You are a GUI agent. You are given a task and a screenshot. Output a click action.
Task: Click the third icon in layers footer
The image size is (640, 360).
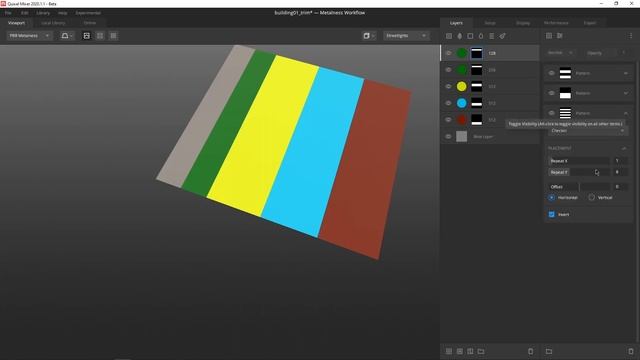[470, 351]
